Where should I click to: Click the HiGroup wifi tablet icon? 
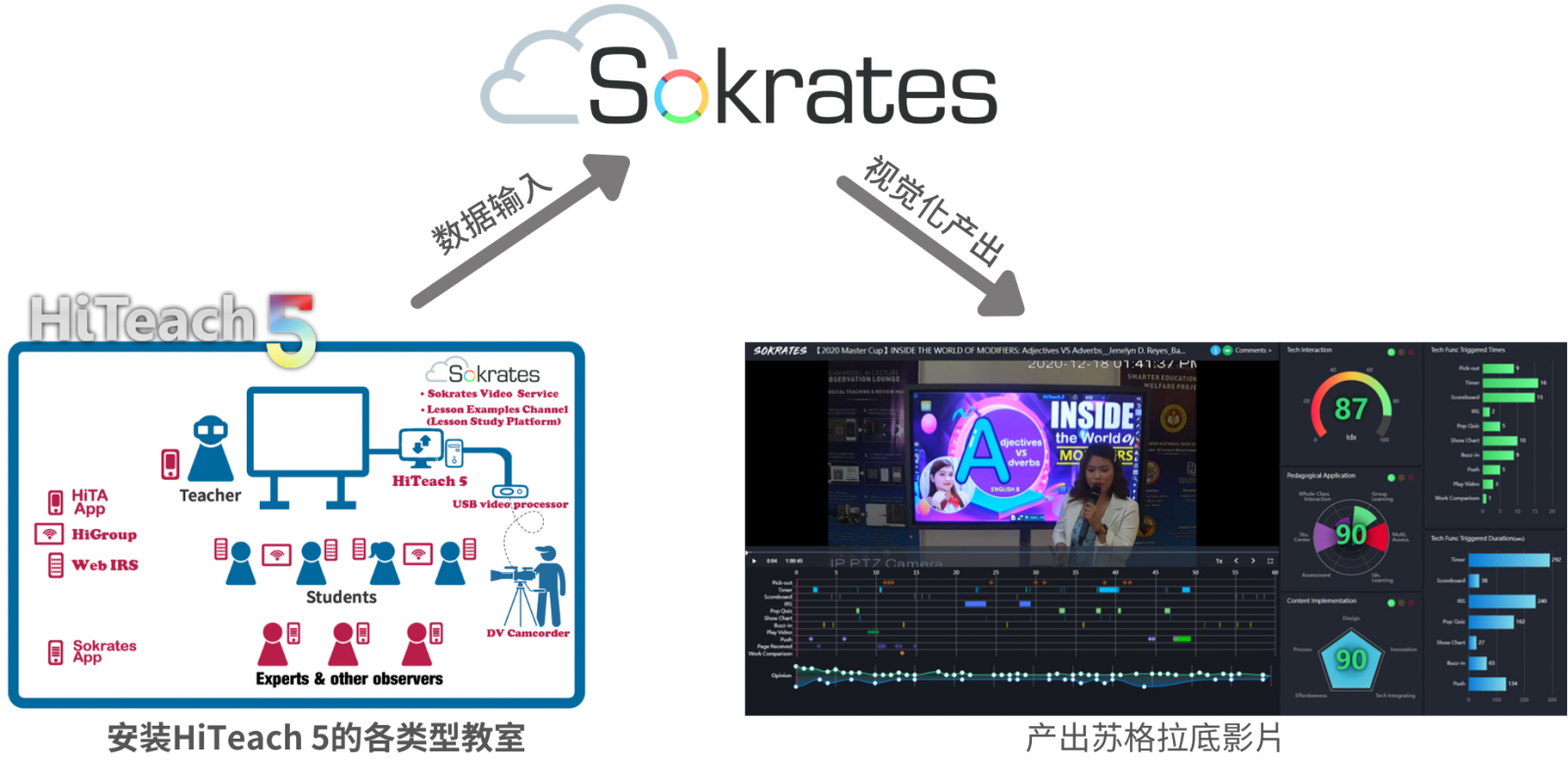(x=49, y=534)
